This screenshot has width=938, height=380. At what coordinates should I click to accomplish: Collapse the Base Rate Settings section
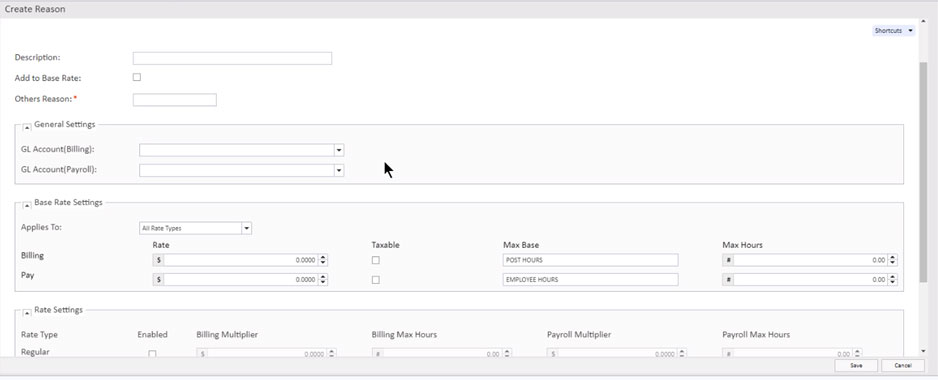27,205
